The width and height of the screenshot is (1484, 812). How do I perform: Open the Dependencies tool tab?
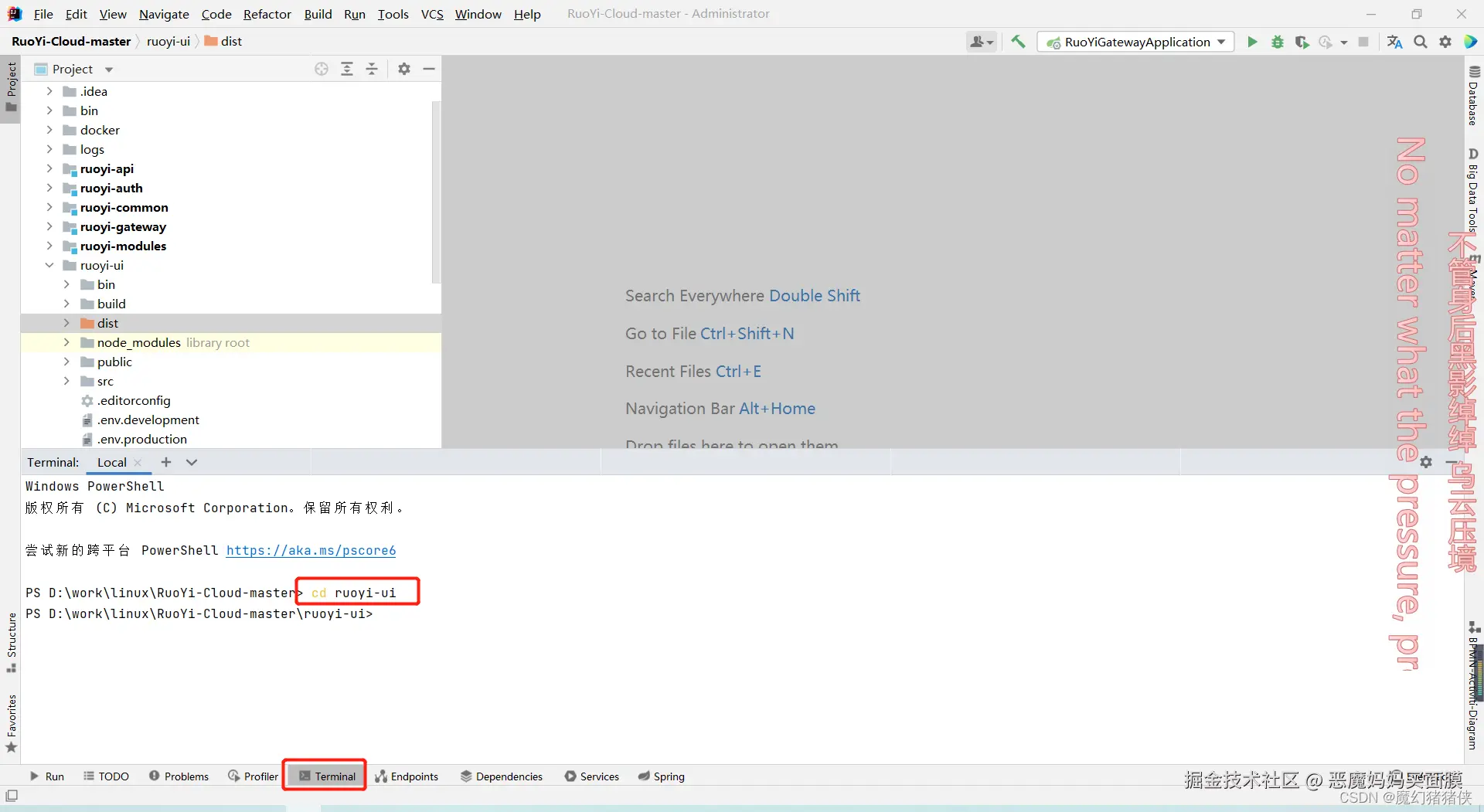coord(502,776)
